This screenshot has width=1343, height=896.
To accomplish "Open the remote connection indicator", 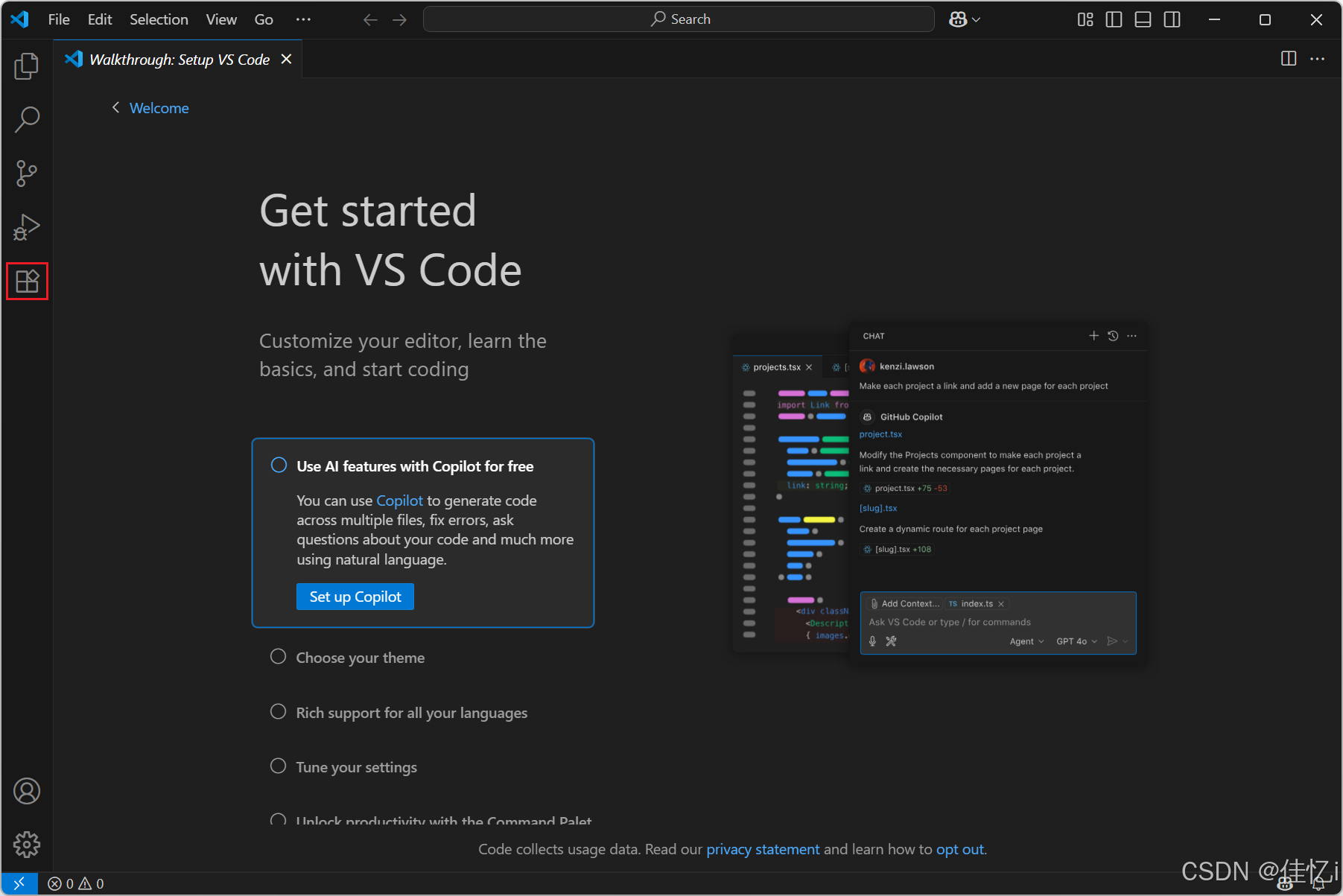I will coord(19,883).
